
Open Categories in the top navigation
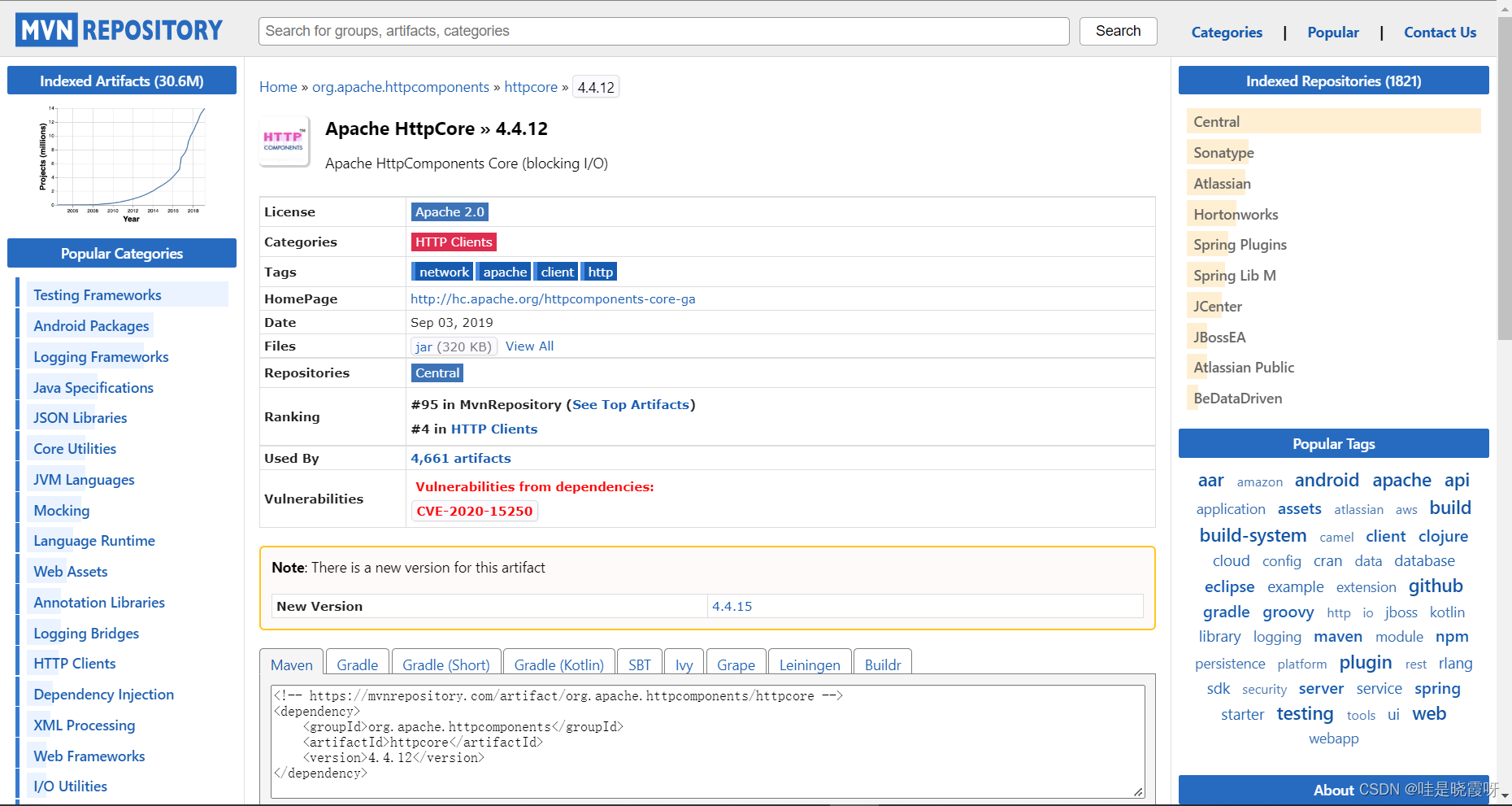(1227, 33)
